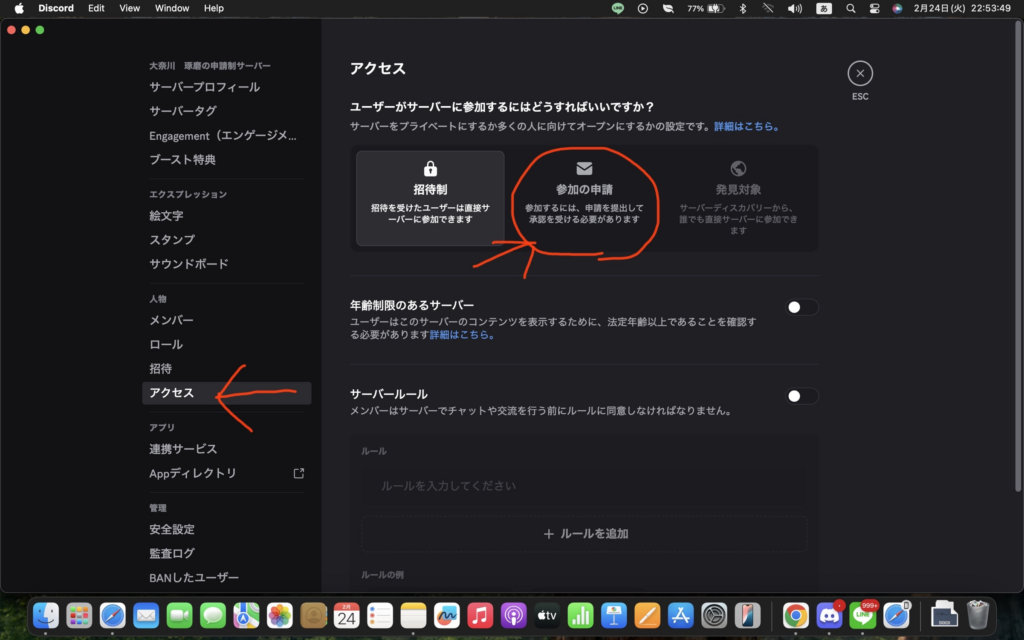Click the 発見対象 globe option card
1024x640 pixels.
(738, 198)
